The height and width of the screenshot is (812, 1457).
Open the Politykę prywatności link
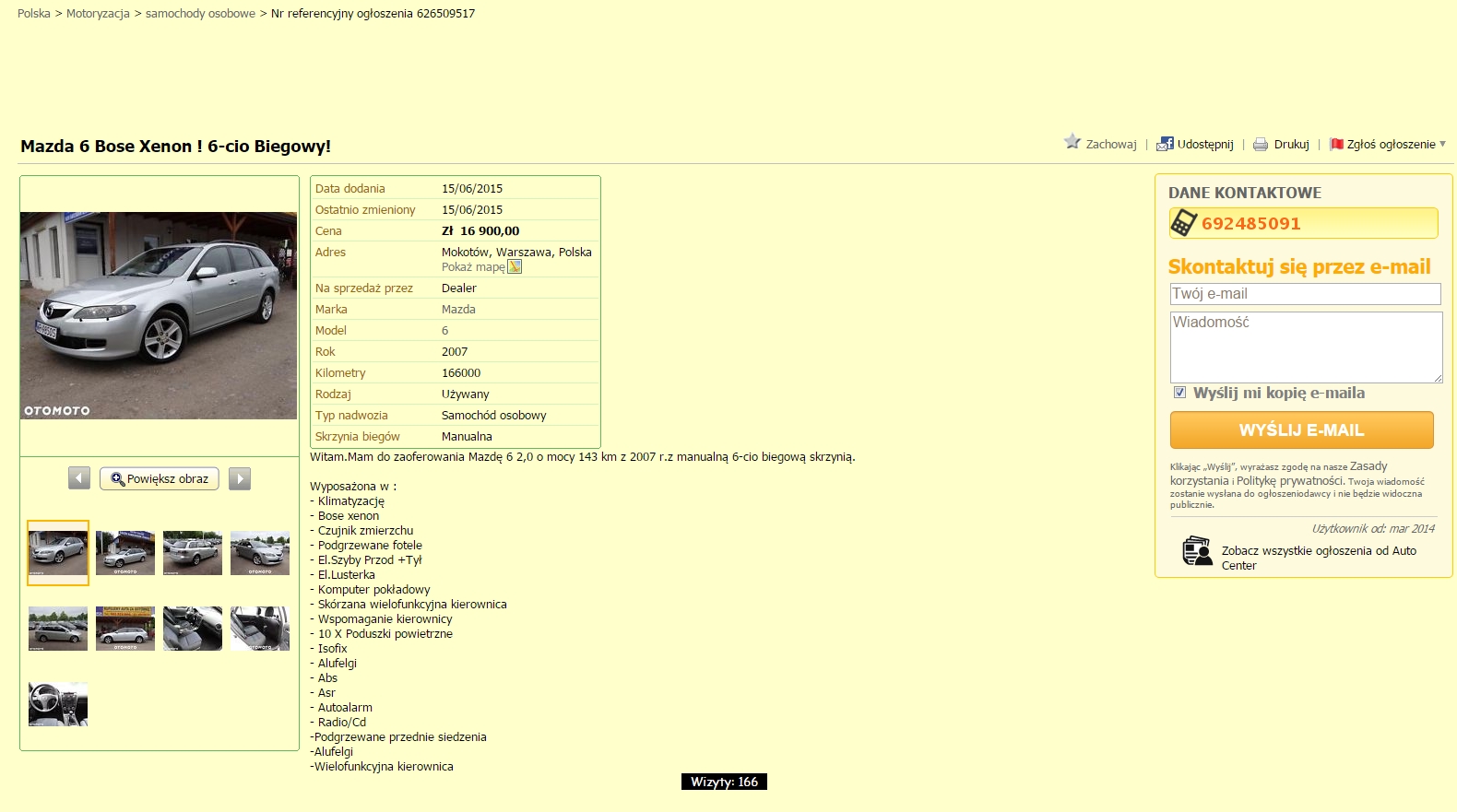(1289, 480)
